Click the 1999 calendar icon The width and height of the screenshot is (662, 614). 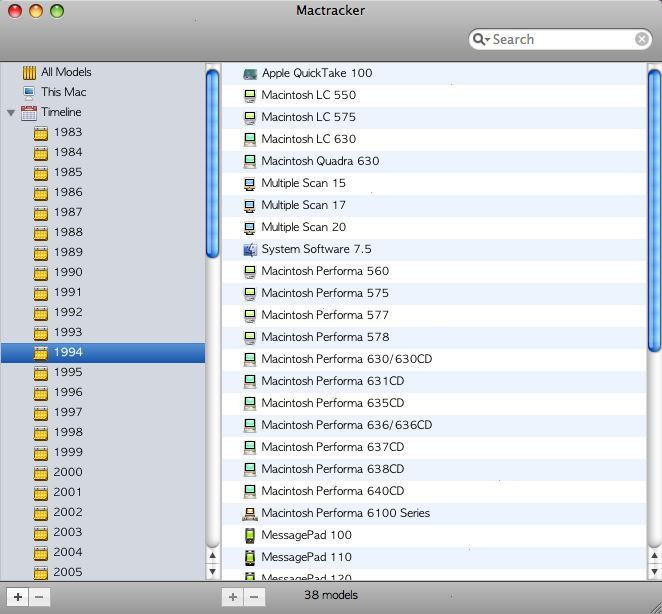click(41, 453)
